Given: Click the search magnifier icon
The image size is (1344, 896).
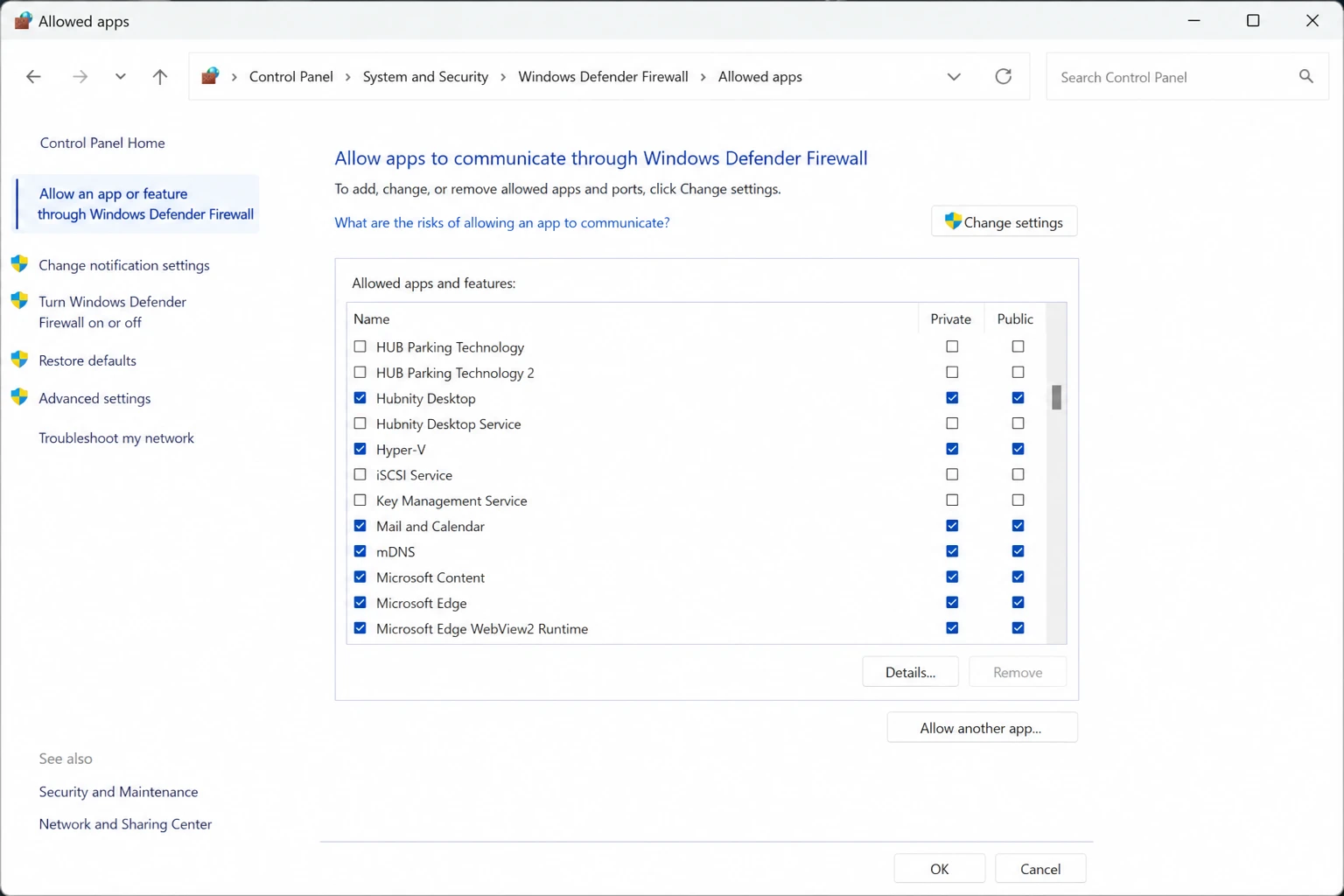Looking at the screenshot, I should 1306,76.
